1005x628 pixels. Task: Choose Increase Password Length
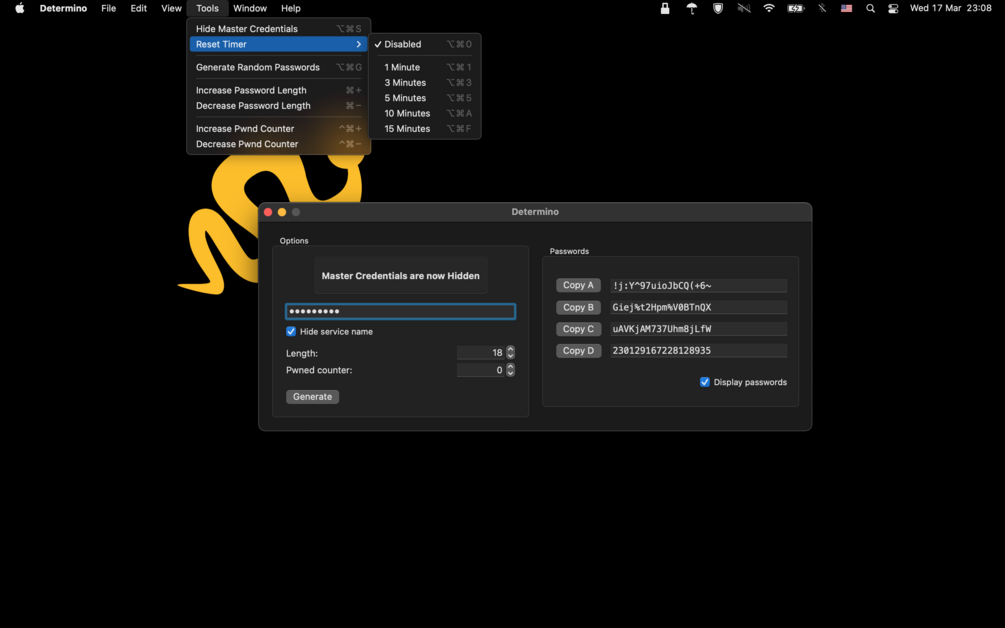[x=278, y=90]
